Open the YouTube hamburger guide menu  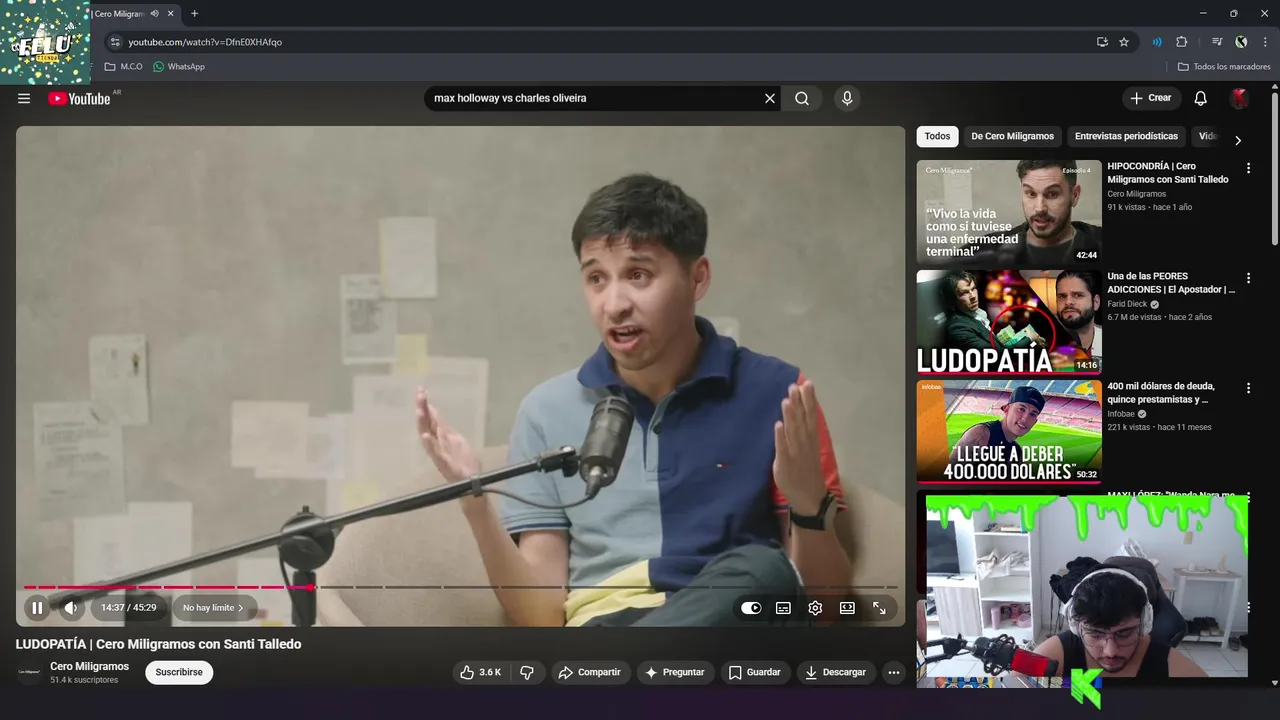(x=24, y=98)
